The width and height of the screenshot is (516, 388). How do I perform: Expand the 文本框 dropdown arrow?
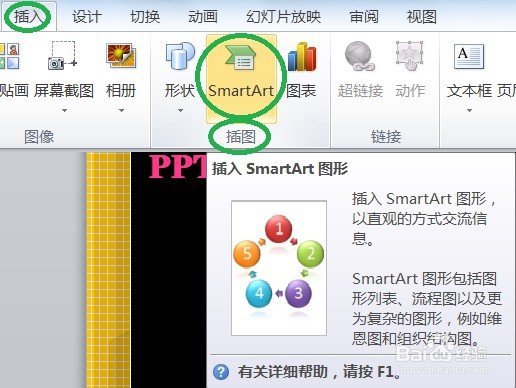(469, 110)
